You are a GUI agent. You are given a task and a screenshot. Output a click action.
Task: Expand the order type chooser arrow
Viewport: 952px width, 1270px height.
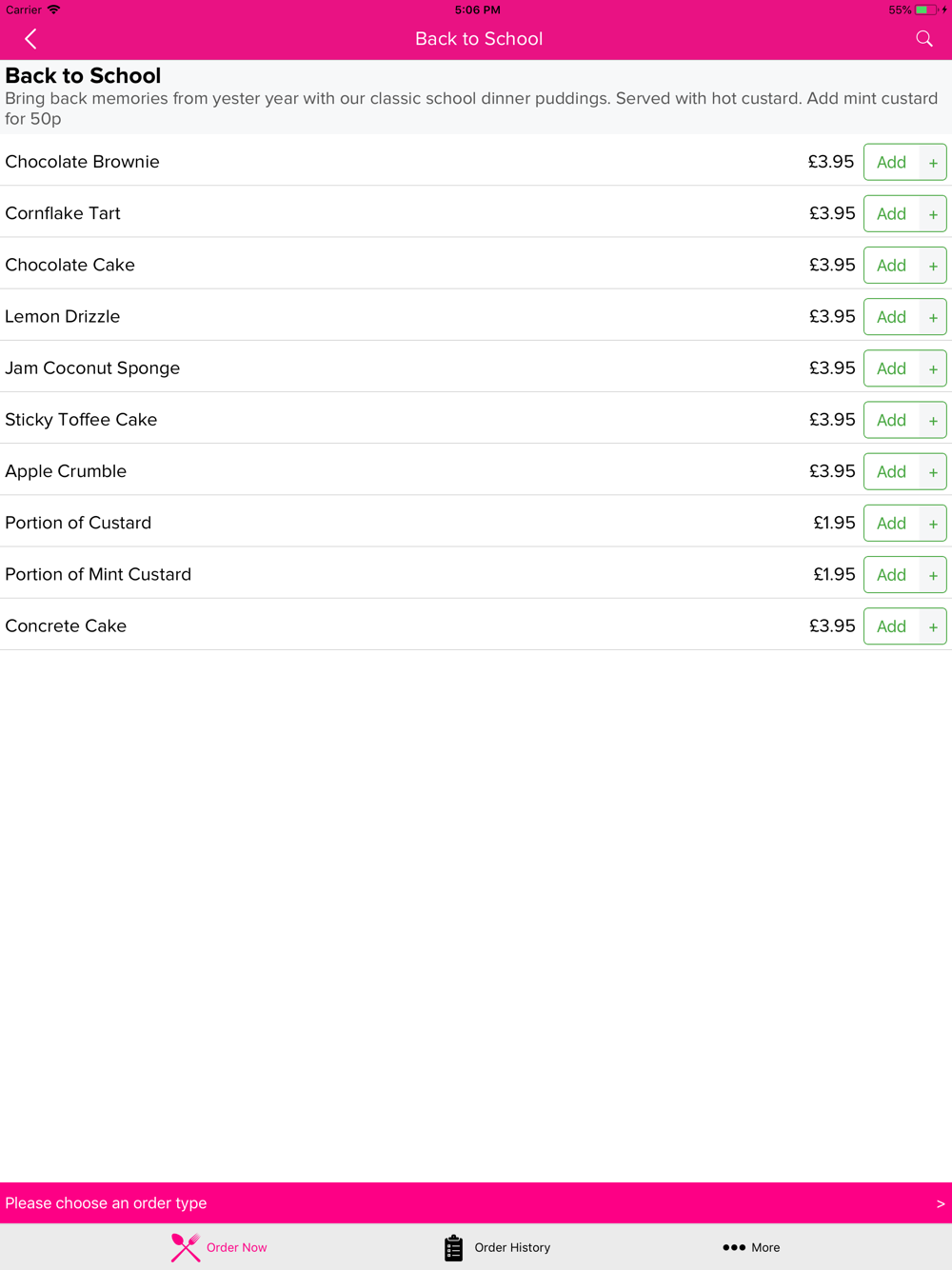coord(940,1203)
